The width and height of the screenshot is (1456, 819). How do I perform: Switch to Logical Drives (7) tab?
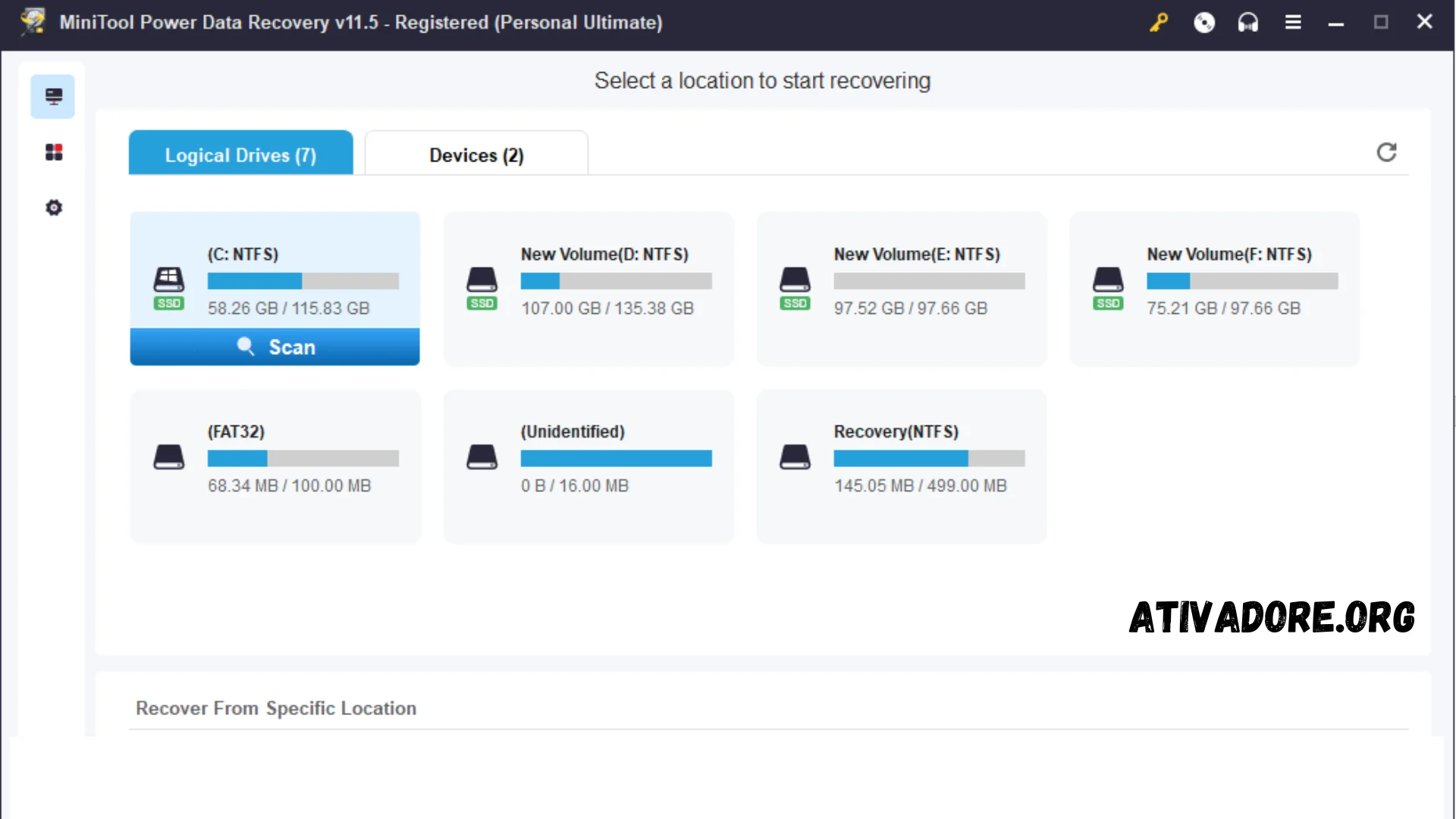[x=240, y=154]
